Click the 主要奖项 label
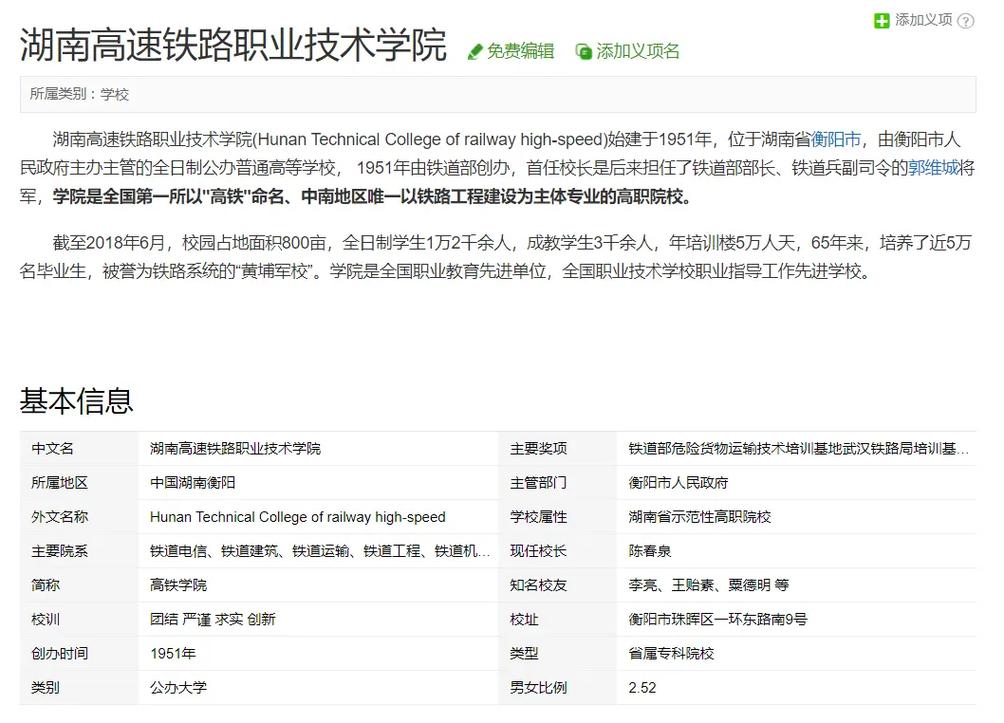This screenshot has width=1004, height=723. [x=538, y=449]
